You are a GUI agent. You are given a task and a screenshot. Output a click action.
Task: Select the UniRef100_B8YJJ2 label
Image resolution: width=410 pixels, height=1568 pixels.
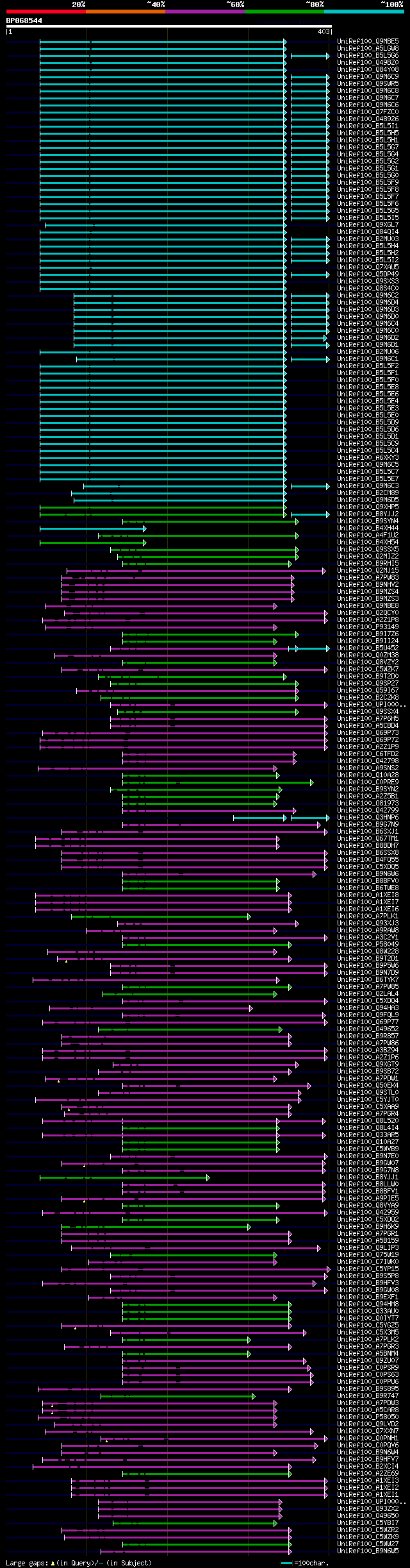368,514
